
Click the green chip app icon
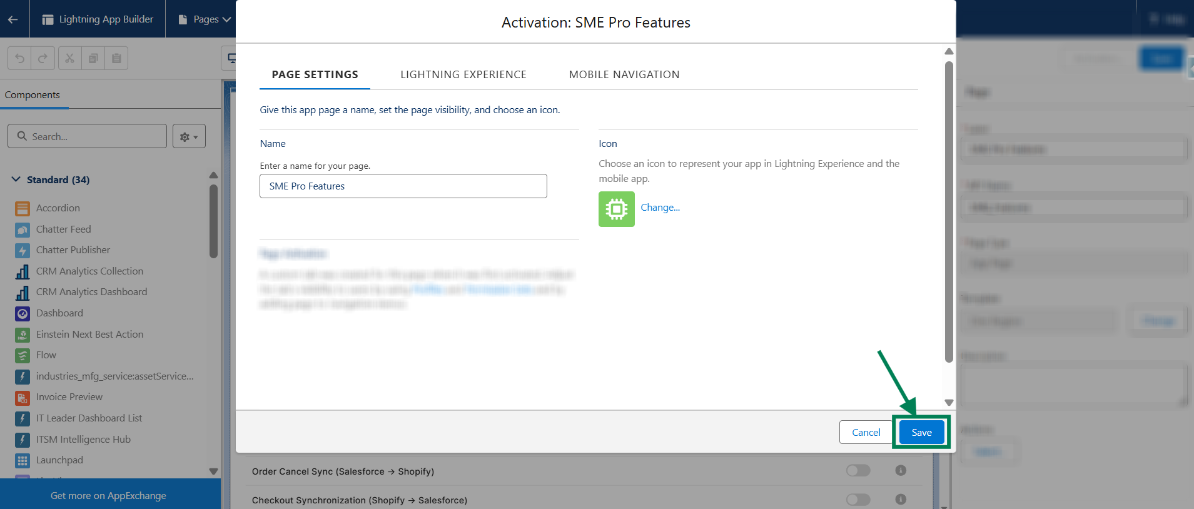[616, 208]
